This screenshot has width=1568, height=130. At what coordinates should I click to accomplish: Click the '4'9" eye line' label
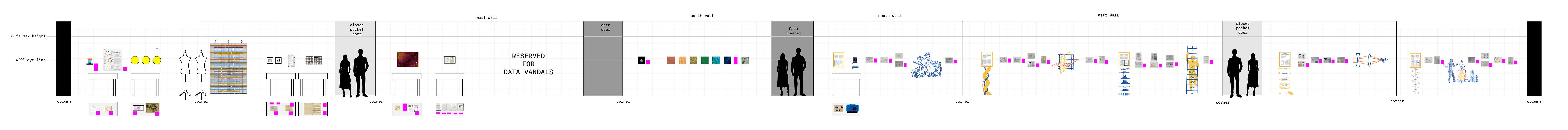tap(31, 60)
